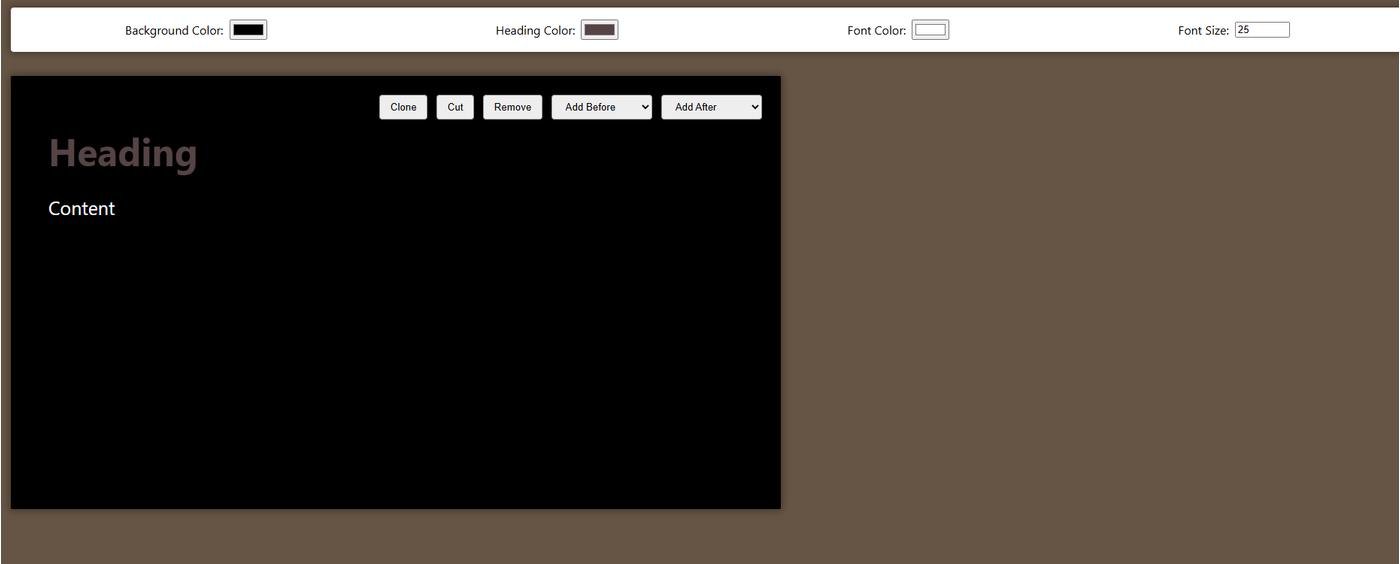Click the chevron arrow on Add After
Viewport: 1400px width, 564px height.
[754, 107]
